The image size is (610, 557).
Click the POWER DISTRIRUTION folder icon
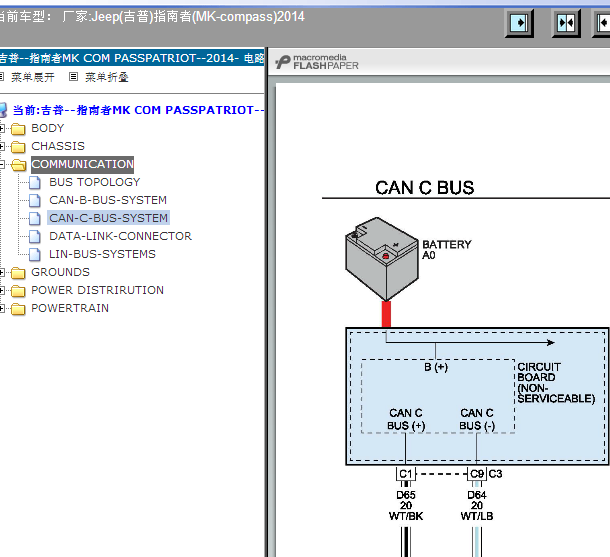[18, 290]
